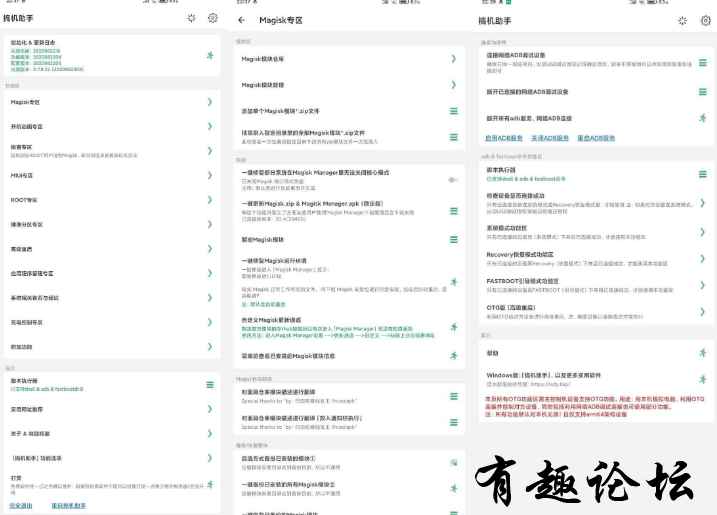Run the 断开所有adb服务 action icon
The width and height of the screenshot is (717, 515).
pos(703,118)
